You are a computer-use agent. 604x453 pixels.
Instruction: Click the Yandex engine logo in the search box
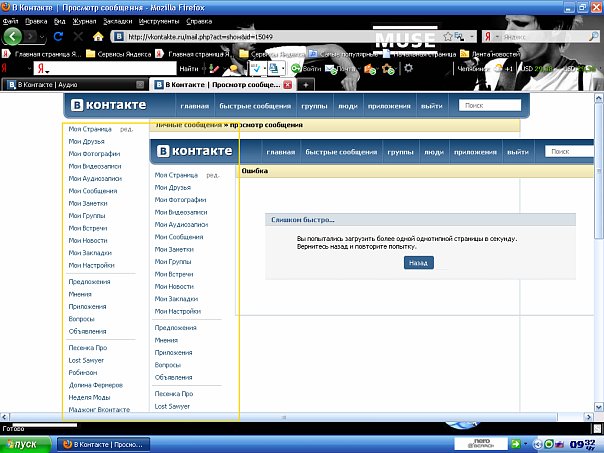(487, 37)
